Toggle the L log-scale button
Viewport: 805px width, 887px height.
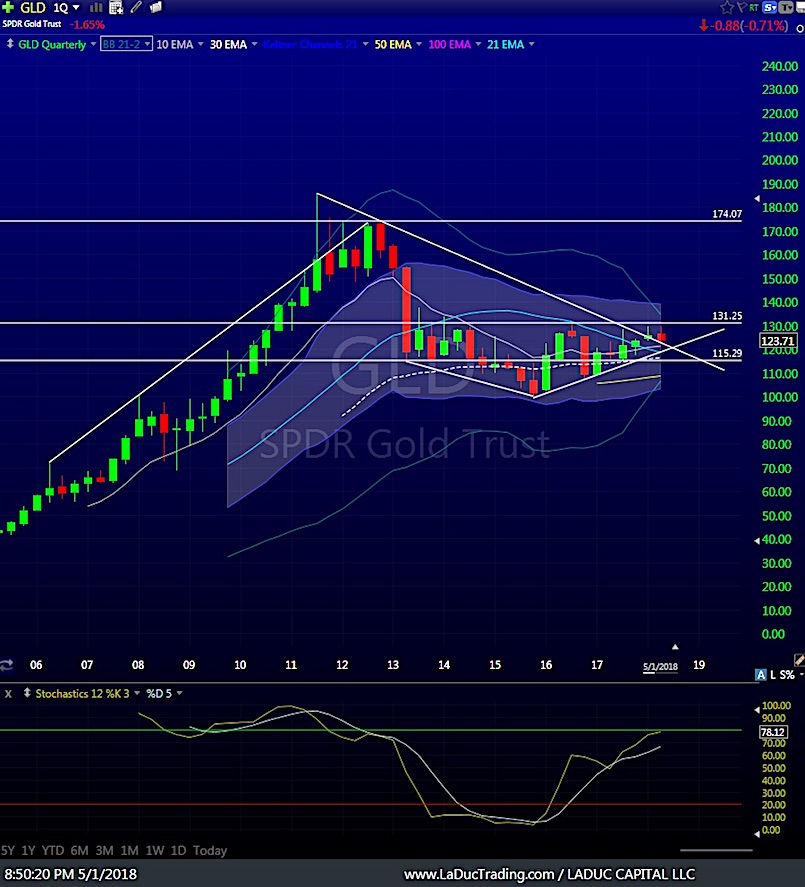coord(773,674)
